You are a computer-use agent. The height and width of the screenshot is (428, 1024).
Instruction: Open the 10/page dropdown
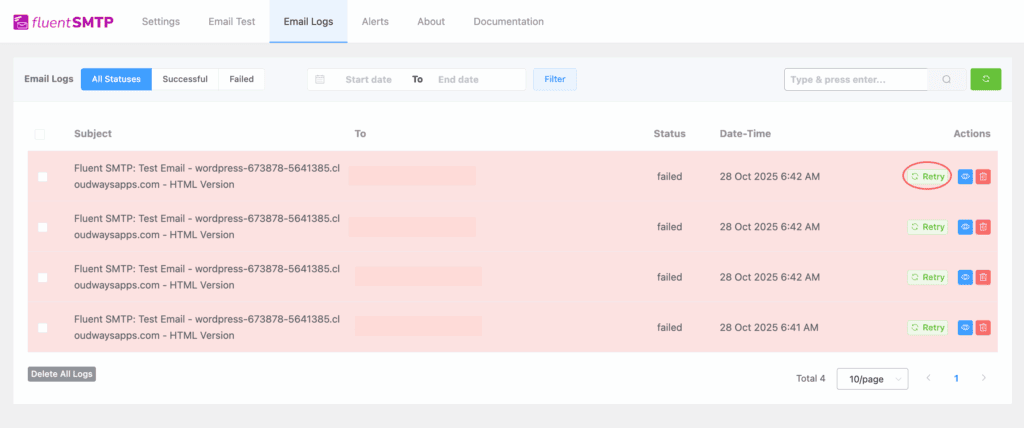point(872,379)
